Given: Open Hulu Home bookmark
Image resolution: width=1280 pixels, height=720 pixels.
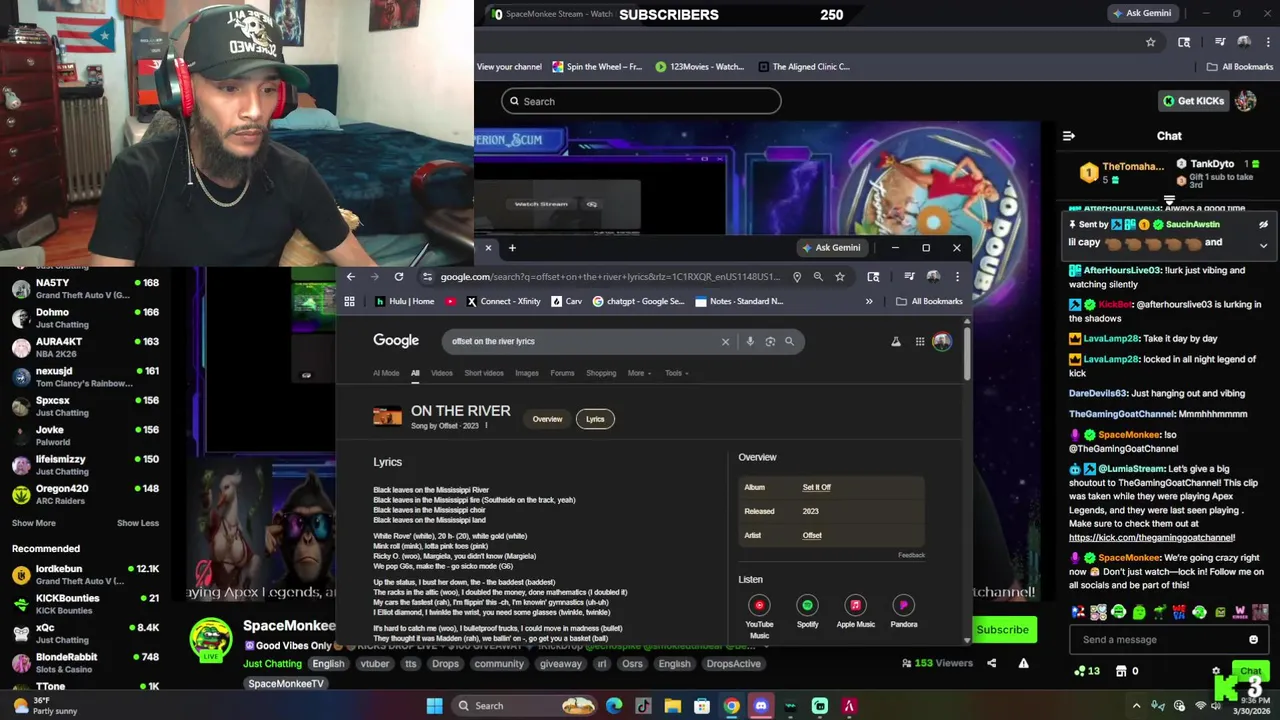Looking at the screenshot, I should click(404, 301).
